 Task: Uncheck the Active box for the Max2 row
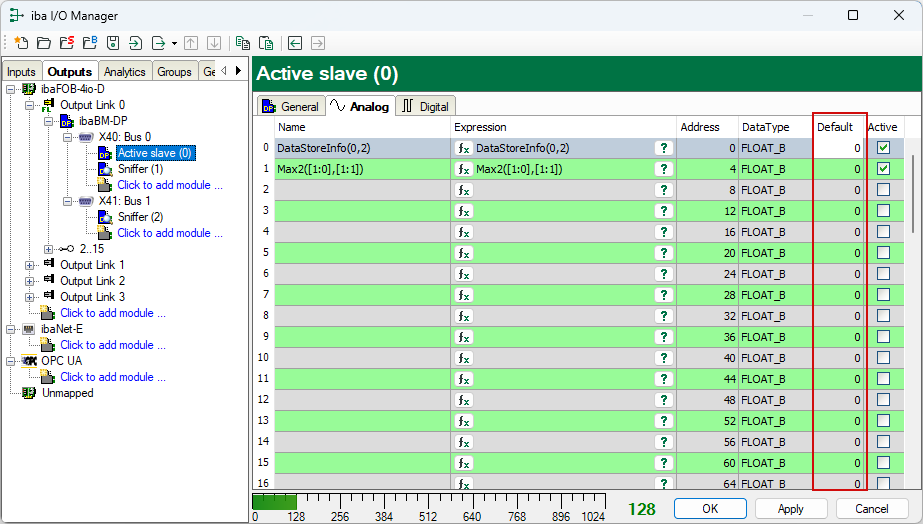pyautogui.click(x=883, y=169)
